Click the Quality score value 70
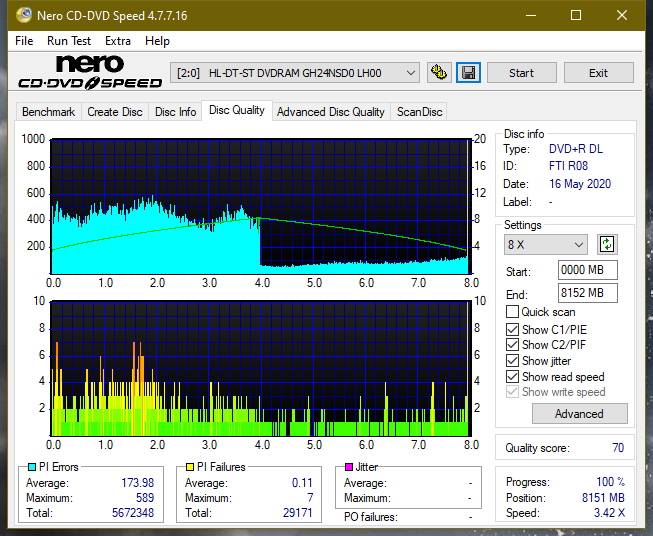 point(618,448)
